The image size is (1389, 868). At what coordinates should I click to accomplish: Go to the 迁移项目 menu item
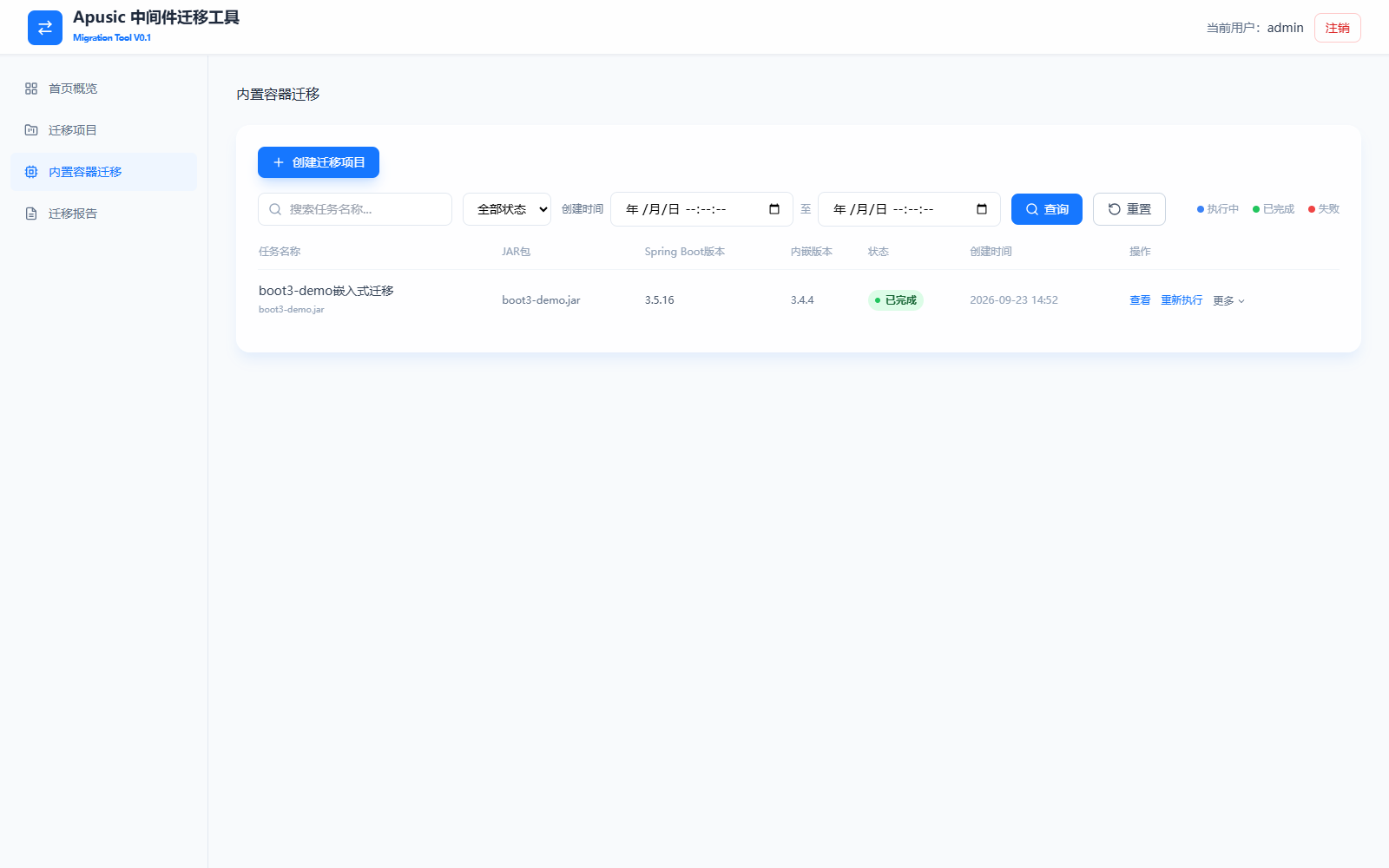(104, 130)
